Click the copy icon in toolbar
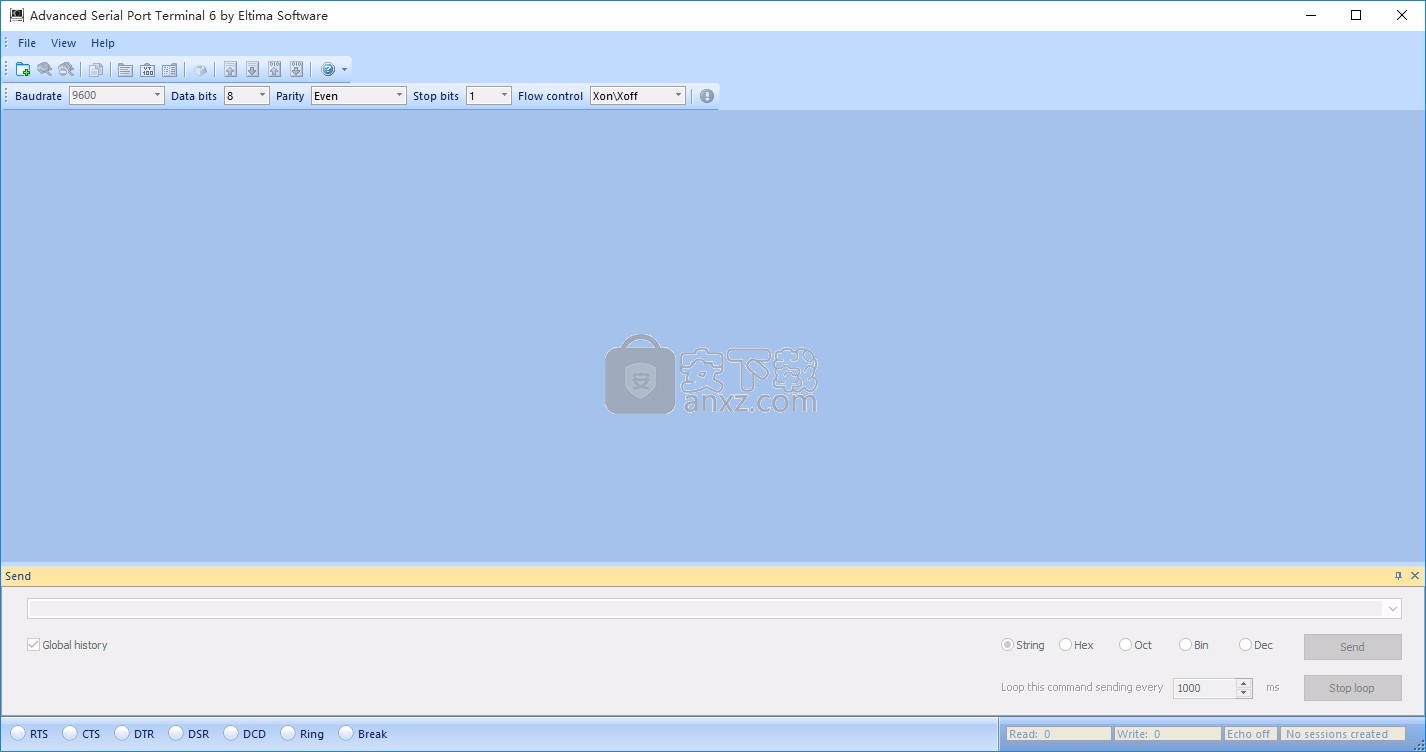This screenshot has height=752, width=1426. [x=96, y=69]
